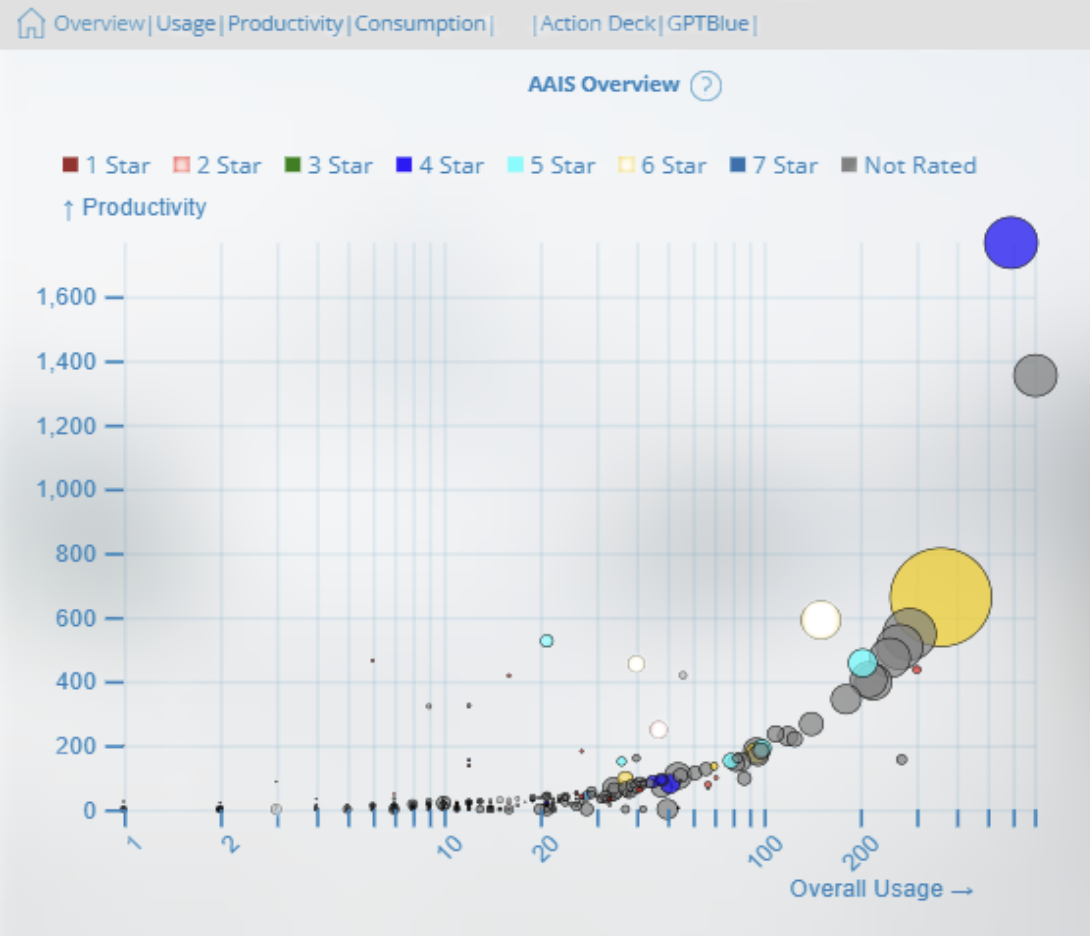Toggle the Not Rated legend entry
This screenshot has height=936, width=1090.
point(909,166)
